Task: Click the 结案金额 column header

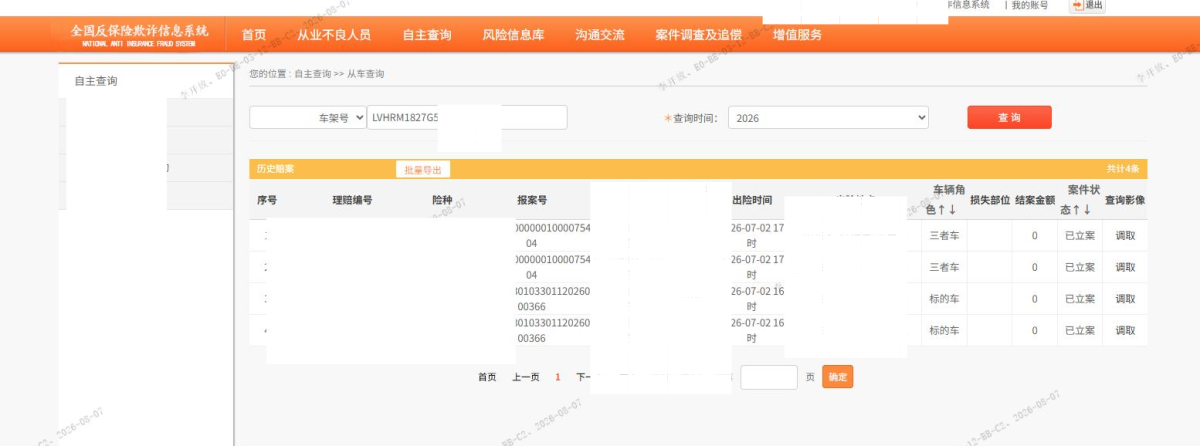Action: [x=1035, y=200]
